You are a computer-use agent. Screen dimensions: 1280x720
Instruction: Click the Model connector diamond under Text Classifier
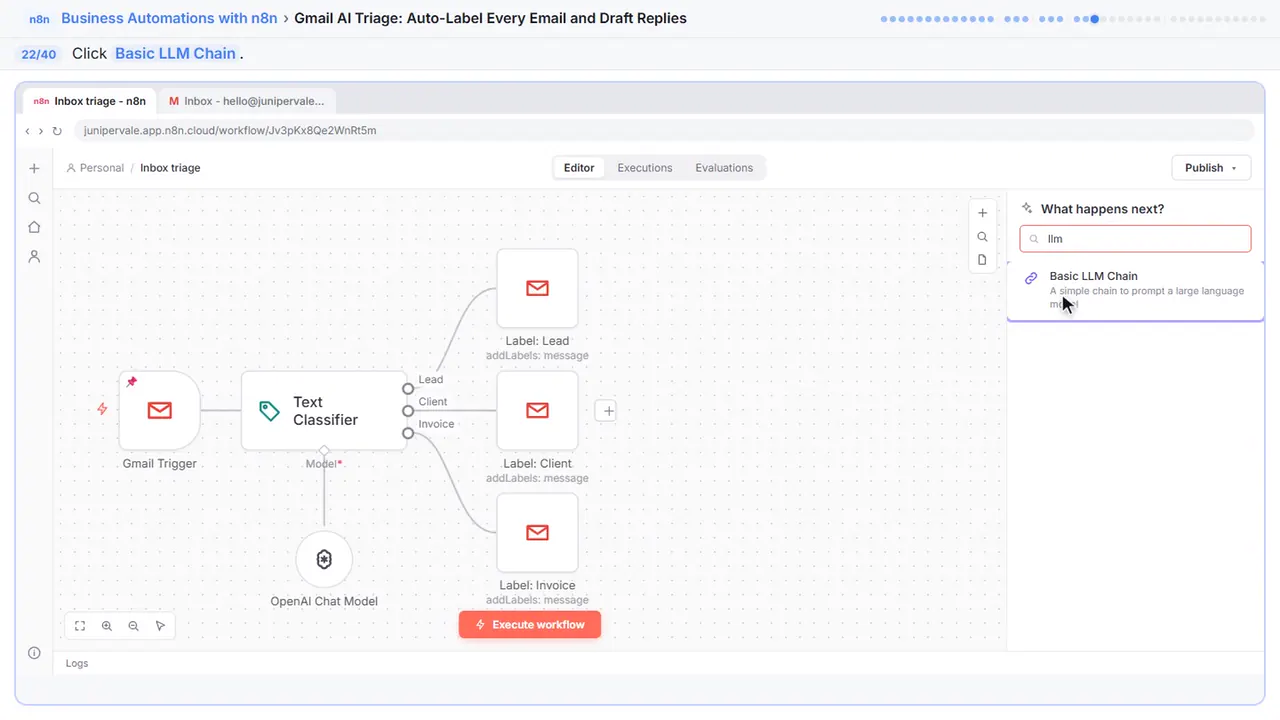click(x=324, y=450)
